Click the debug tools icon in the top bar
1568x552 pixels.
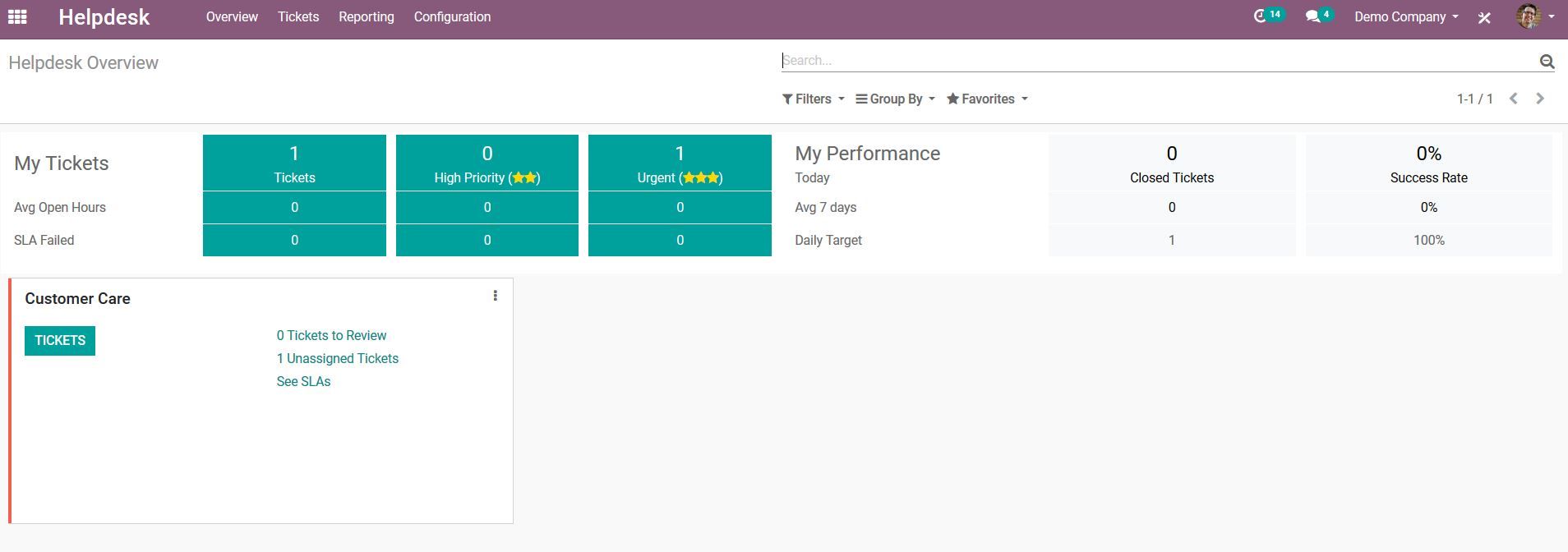click(1484, 17)
